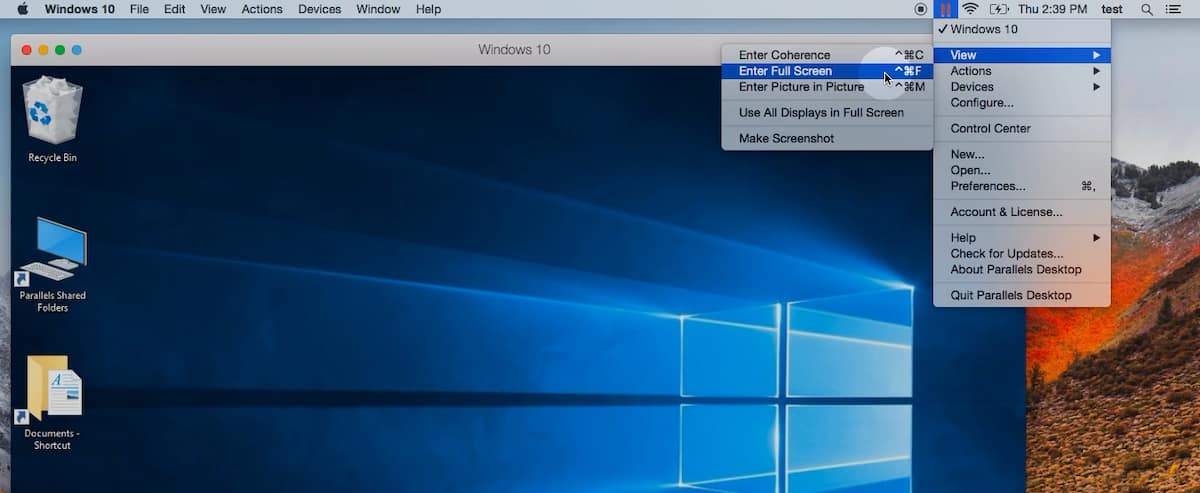Open the View menu in menu bar
The image size is (1200, 493).
tap(213, 9)
